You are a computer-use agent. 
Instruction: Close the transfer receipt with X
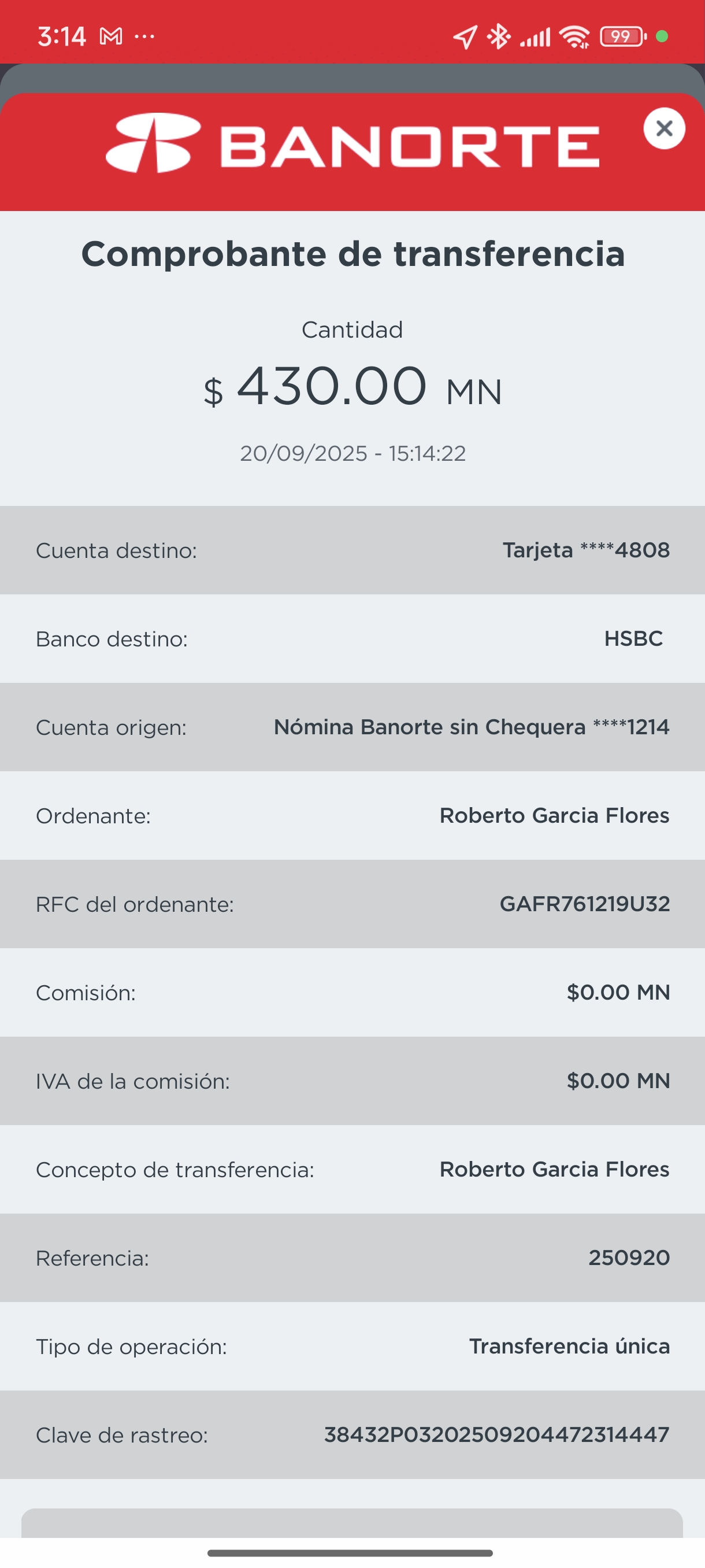[x=663, y=128]
